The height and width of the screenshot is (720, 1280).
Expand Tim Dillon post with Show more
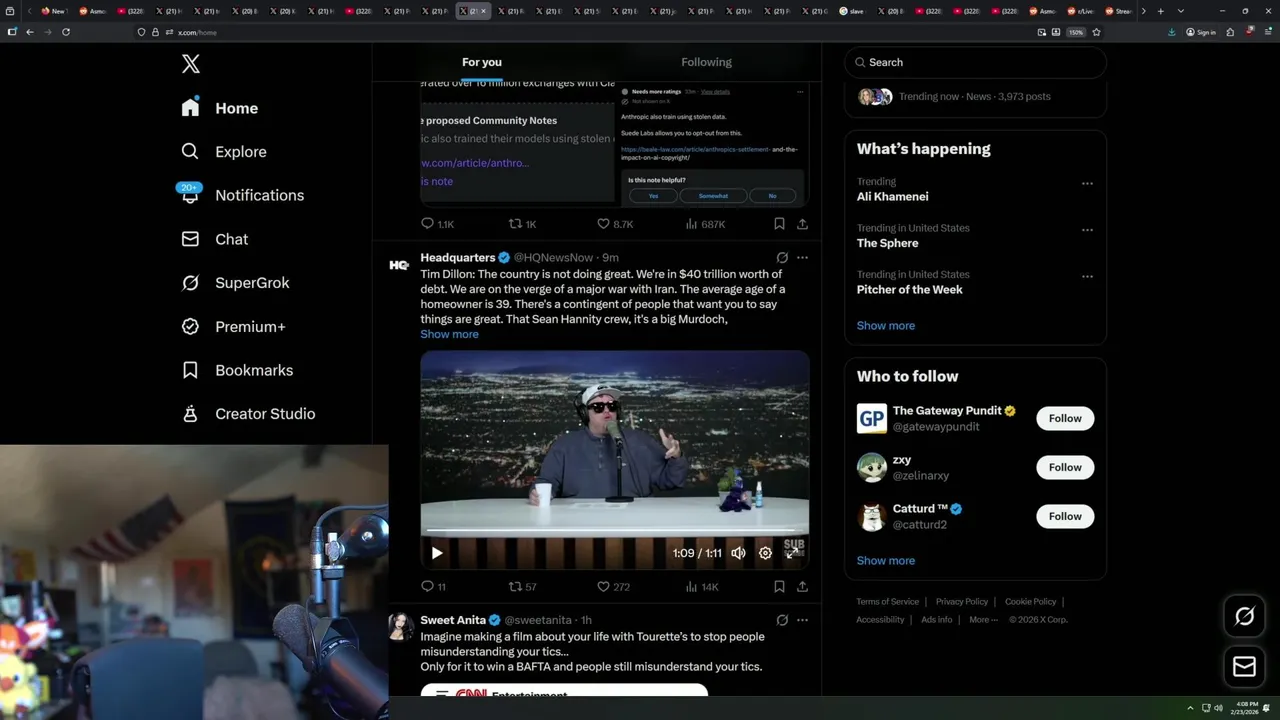pyautogui.click(x=449, y=334)
